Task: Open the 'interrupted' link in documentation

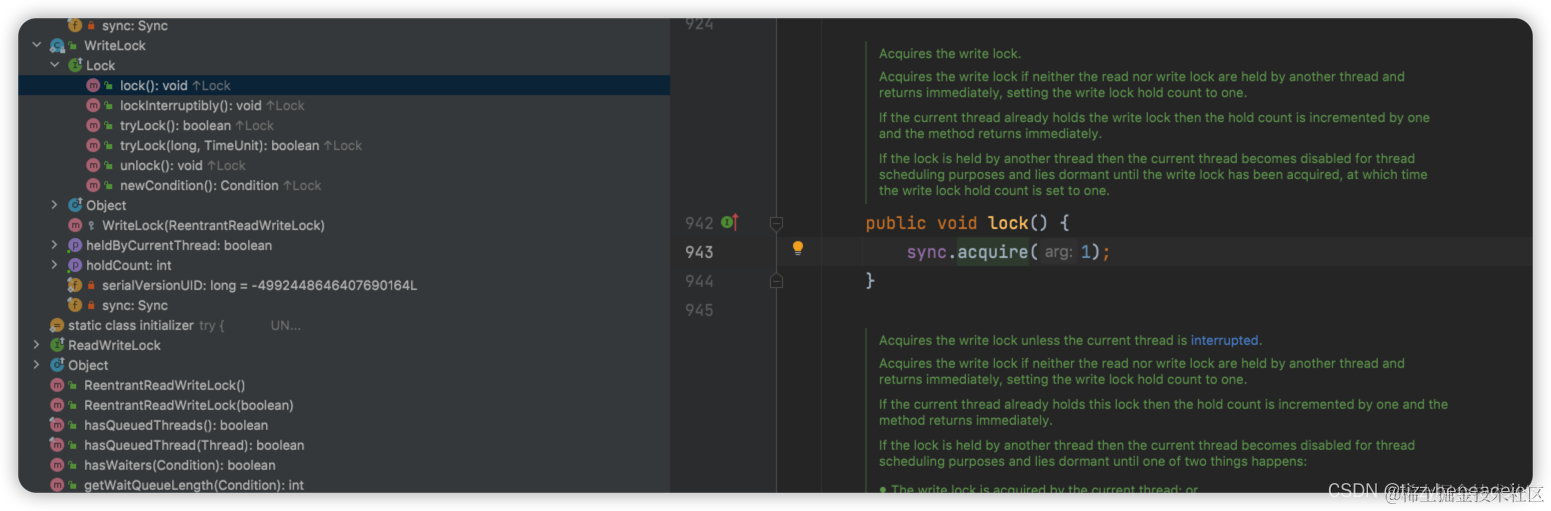Action: [1225, 340]
